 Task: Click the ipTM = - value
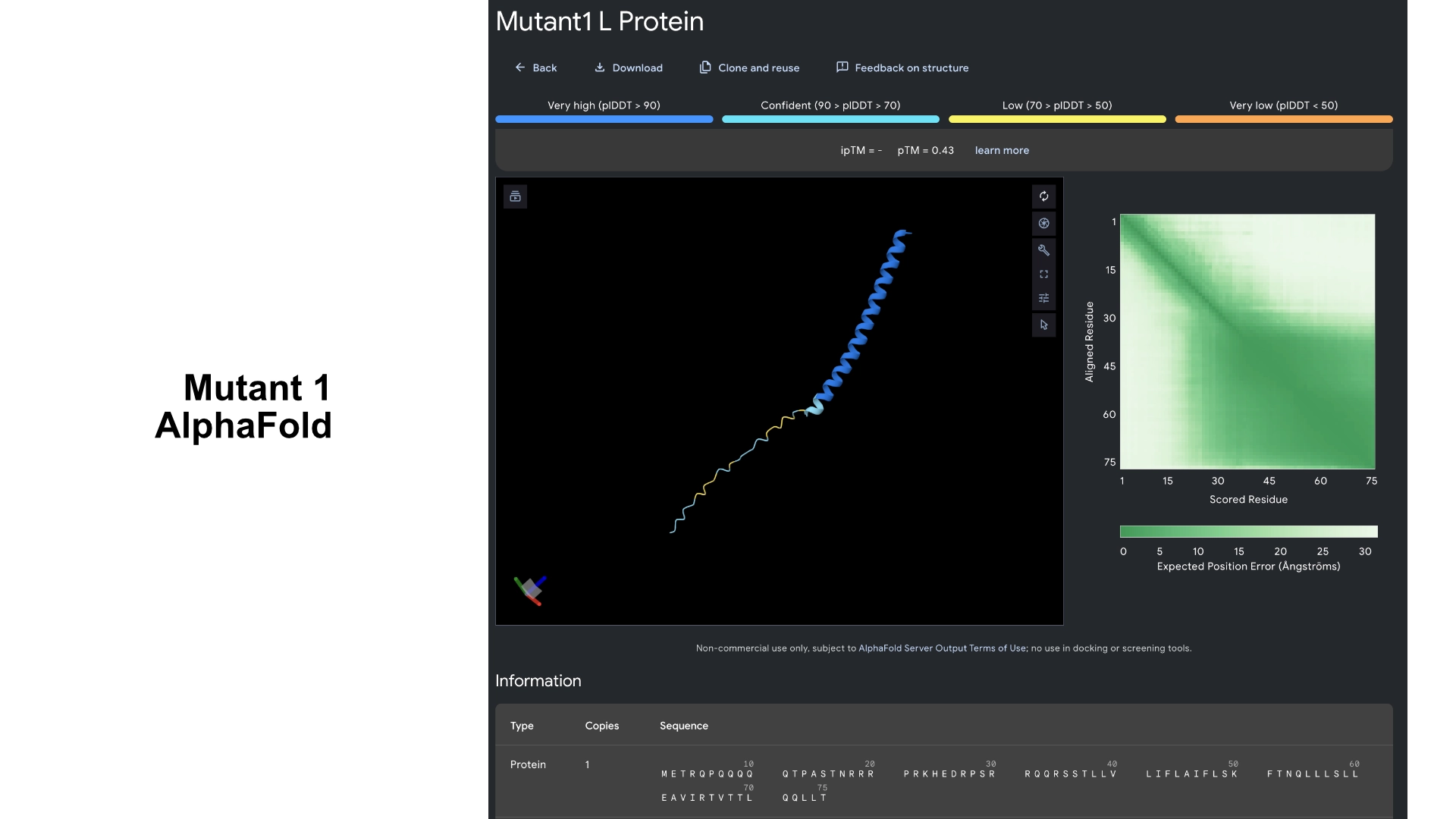[x=861, y=150]
